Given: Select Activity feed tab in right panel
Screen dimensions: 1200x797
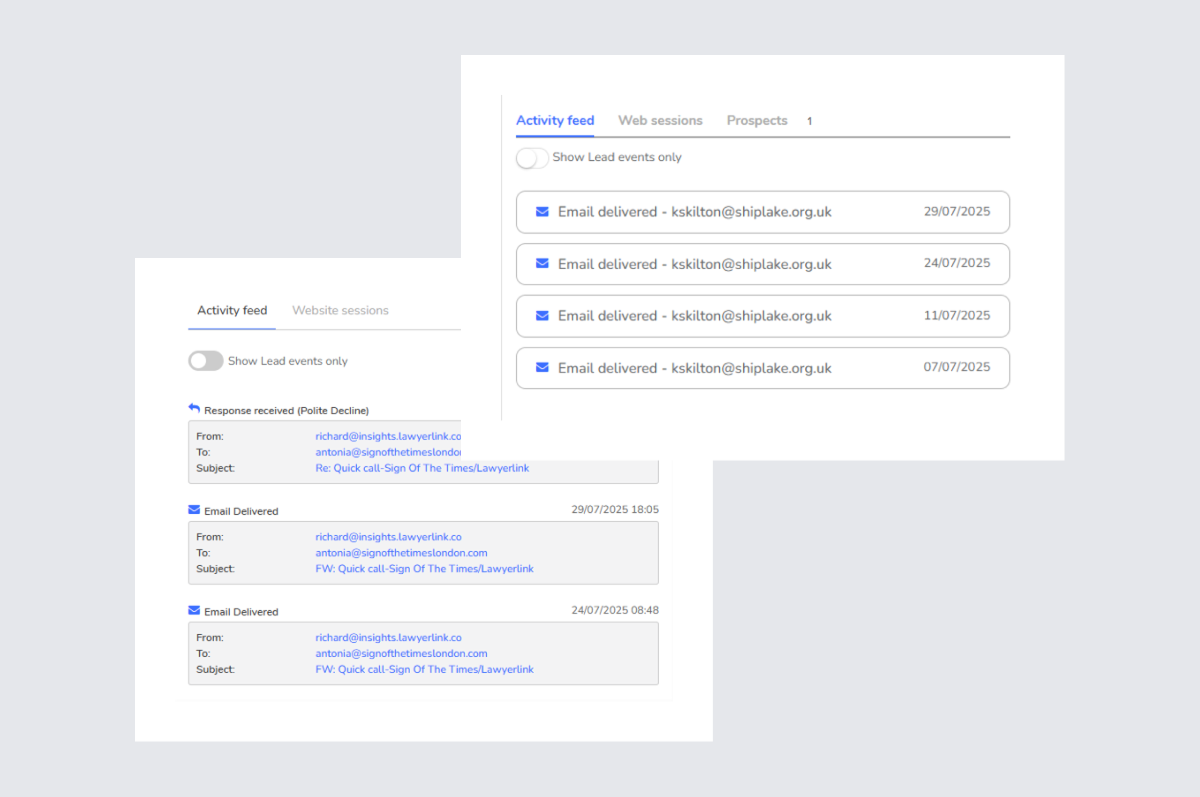Looking at the screenshot, I should (555, 121).
